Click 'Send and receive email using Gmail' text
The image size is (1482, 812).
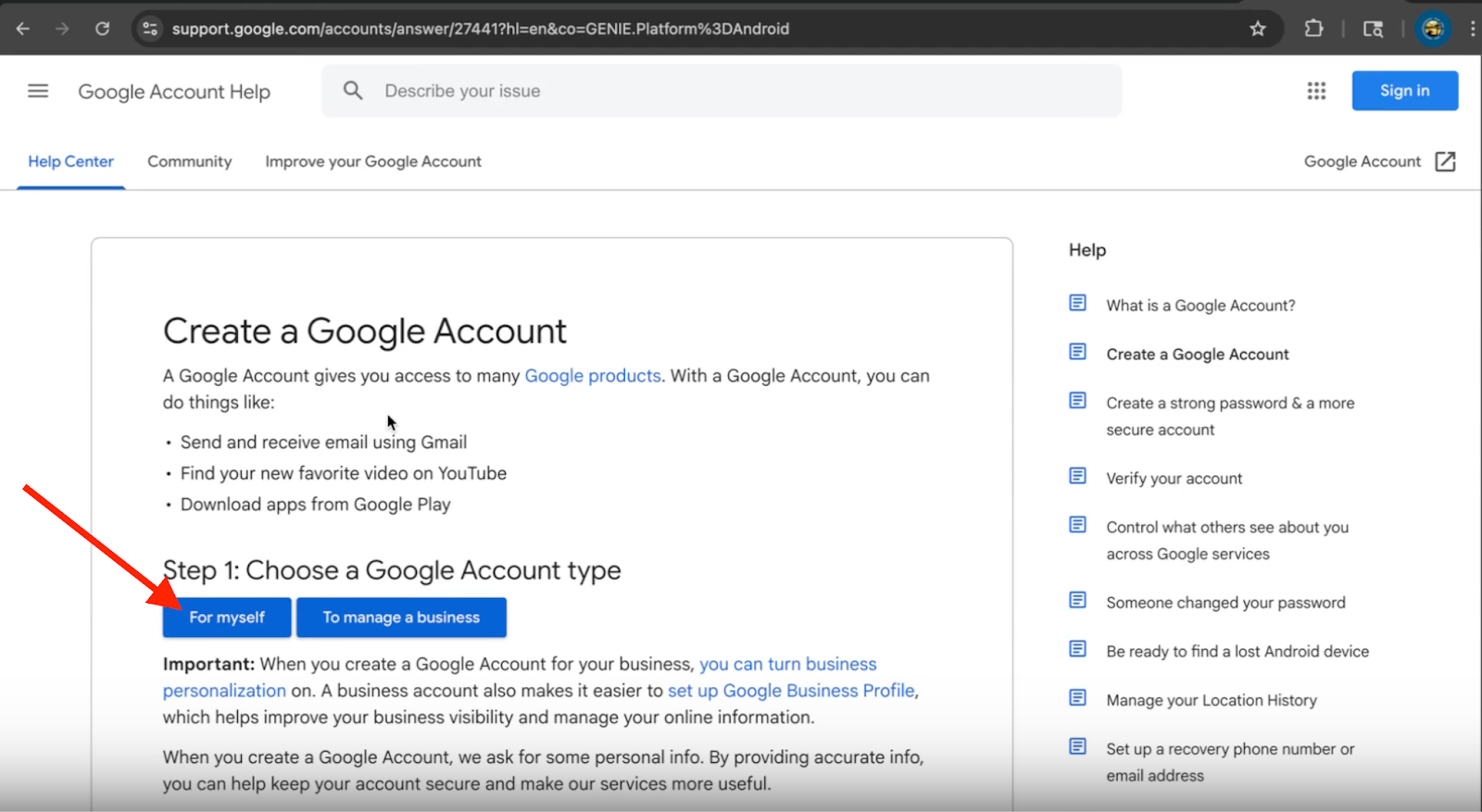[x=323, y=443]
